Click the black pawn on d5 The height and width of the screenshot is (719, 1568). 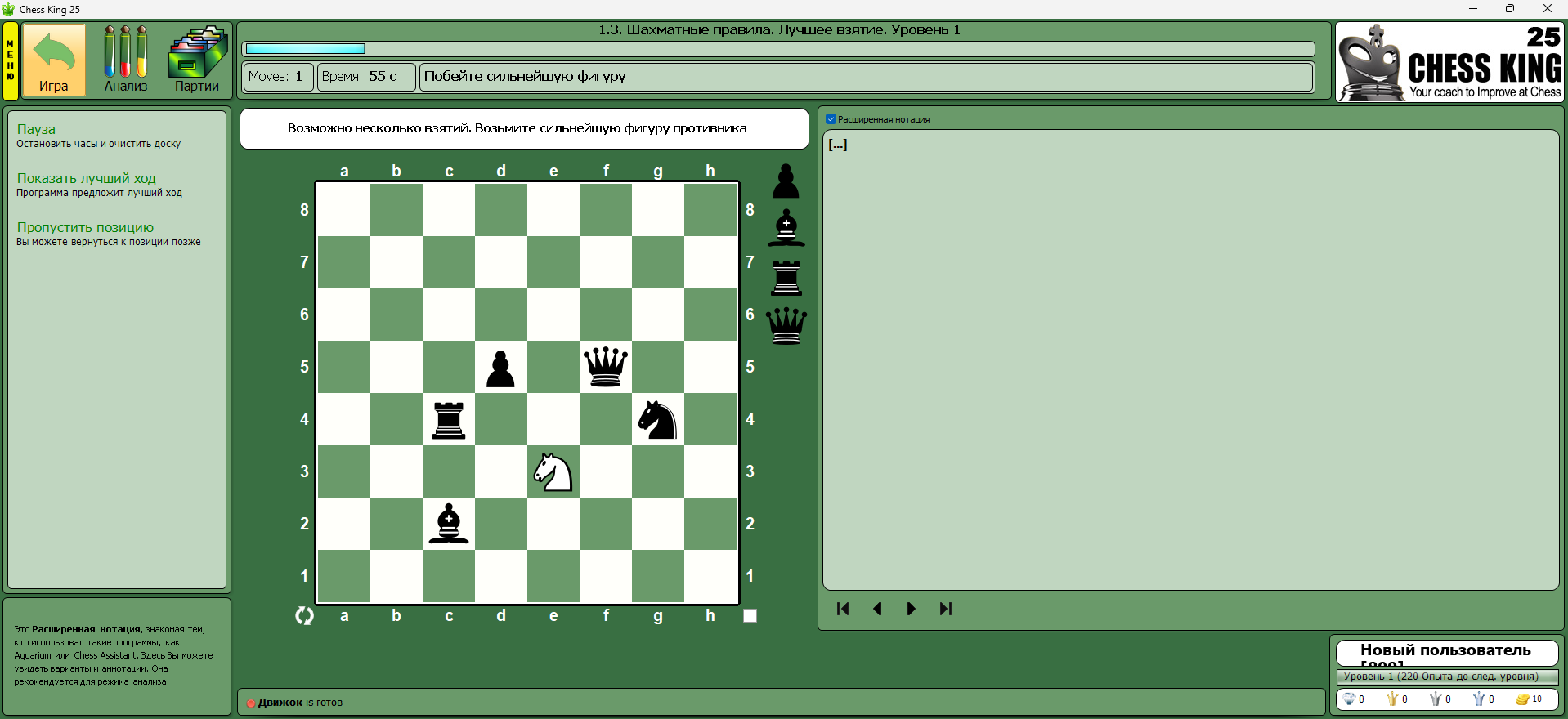pyautogui.click(x=500, y=368)
